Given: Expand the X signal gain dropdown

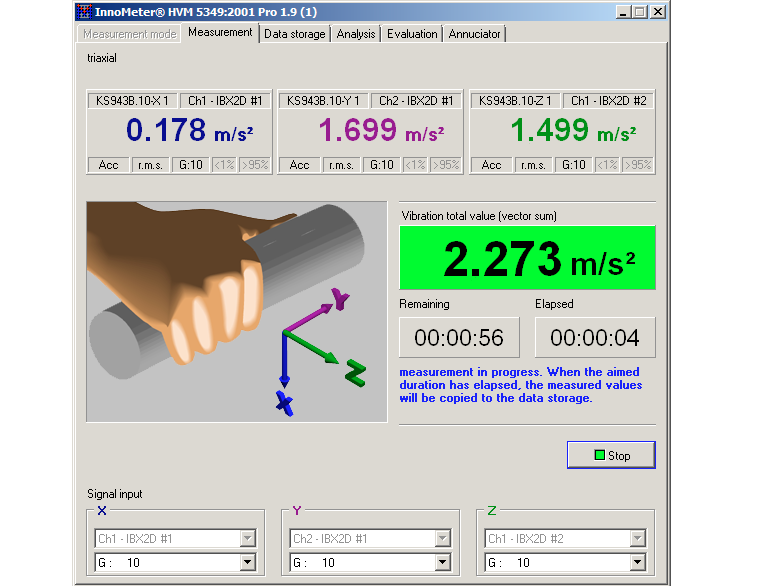Looking at the screenshot, I should point(247,563).
